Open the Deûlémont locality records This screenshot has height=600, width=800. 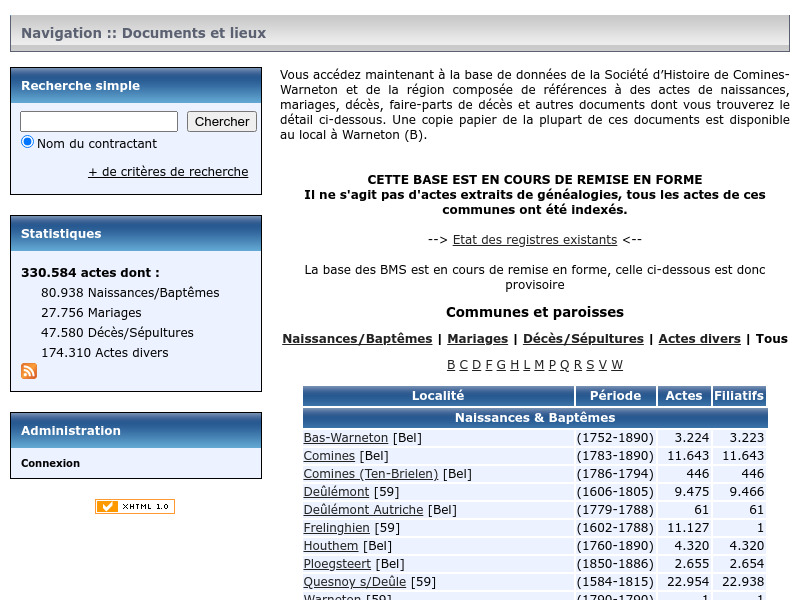[x=334, y=491]
